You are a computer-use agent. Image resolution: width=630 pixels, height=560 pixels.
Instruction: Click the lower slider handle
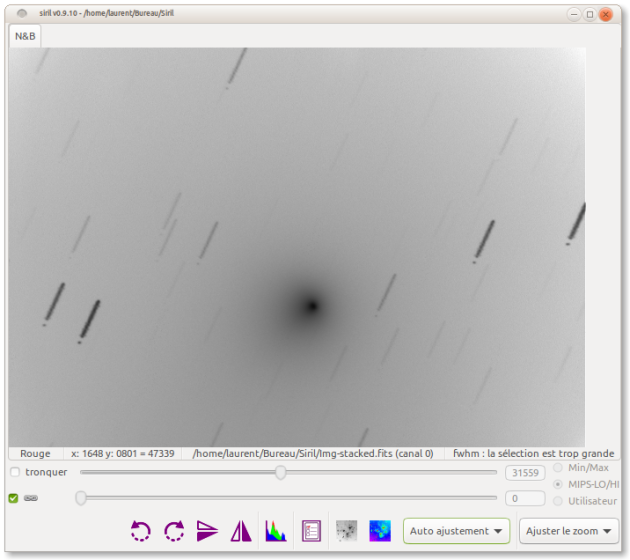[81, 498]
